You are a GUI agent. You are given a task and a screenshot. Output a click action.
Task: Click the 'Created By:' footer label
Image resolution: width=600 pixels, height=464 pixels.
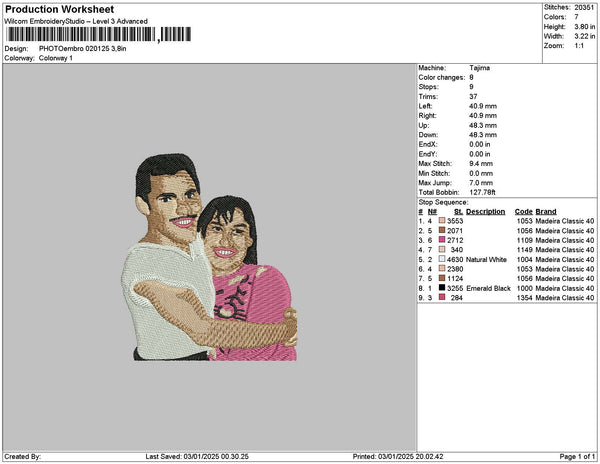coord(22,457)
